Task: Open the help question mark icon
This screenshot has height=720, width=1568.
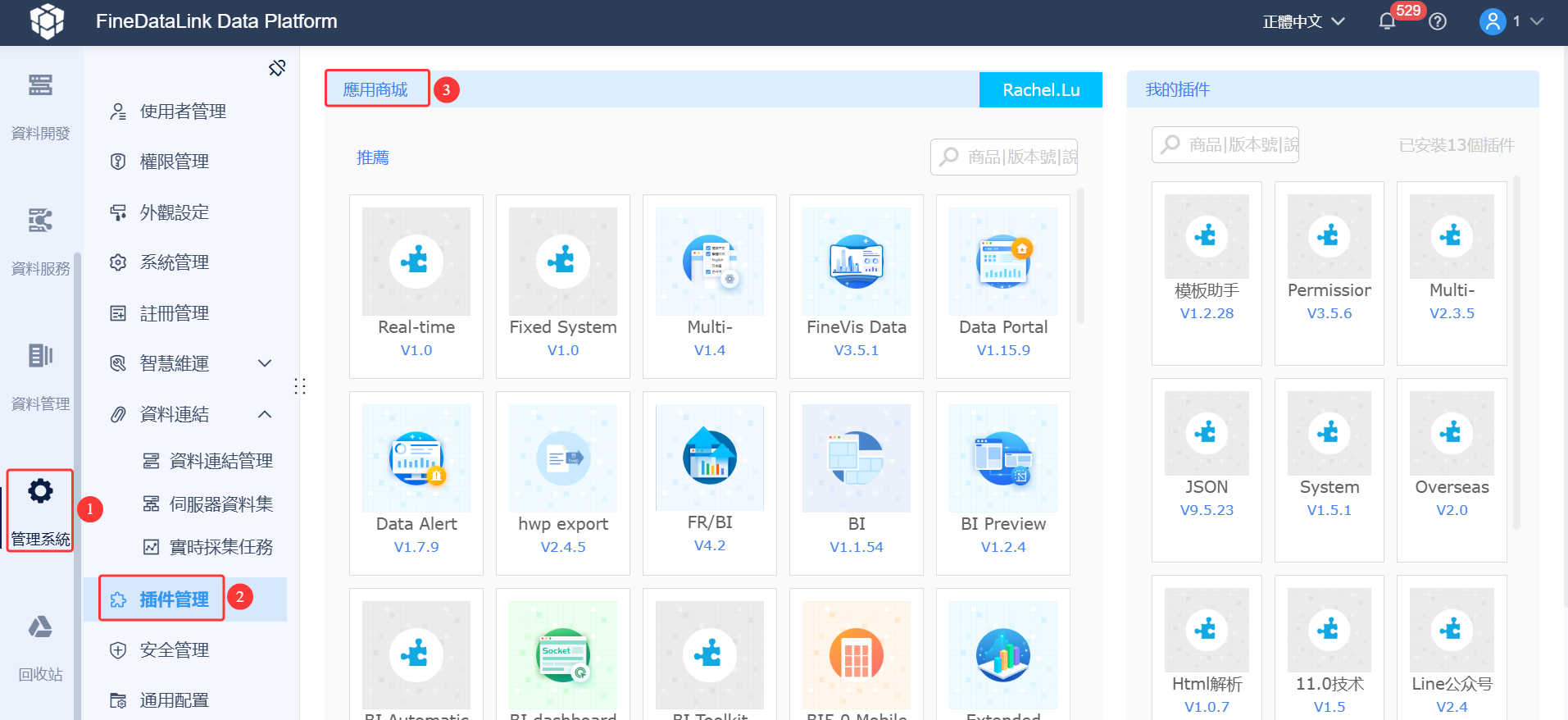Action: click(1438, 21)
